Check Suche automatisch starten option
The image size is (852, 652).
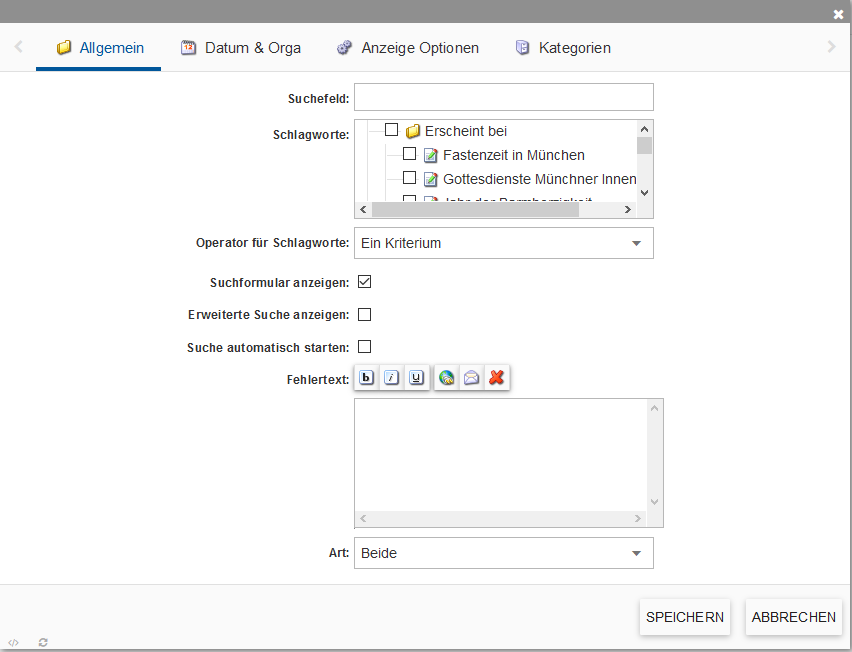tap(365, 347)
